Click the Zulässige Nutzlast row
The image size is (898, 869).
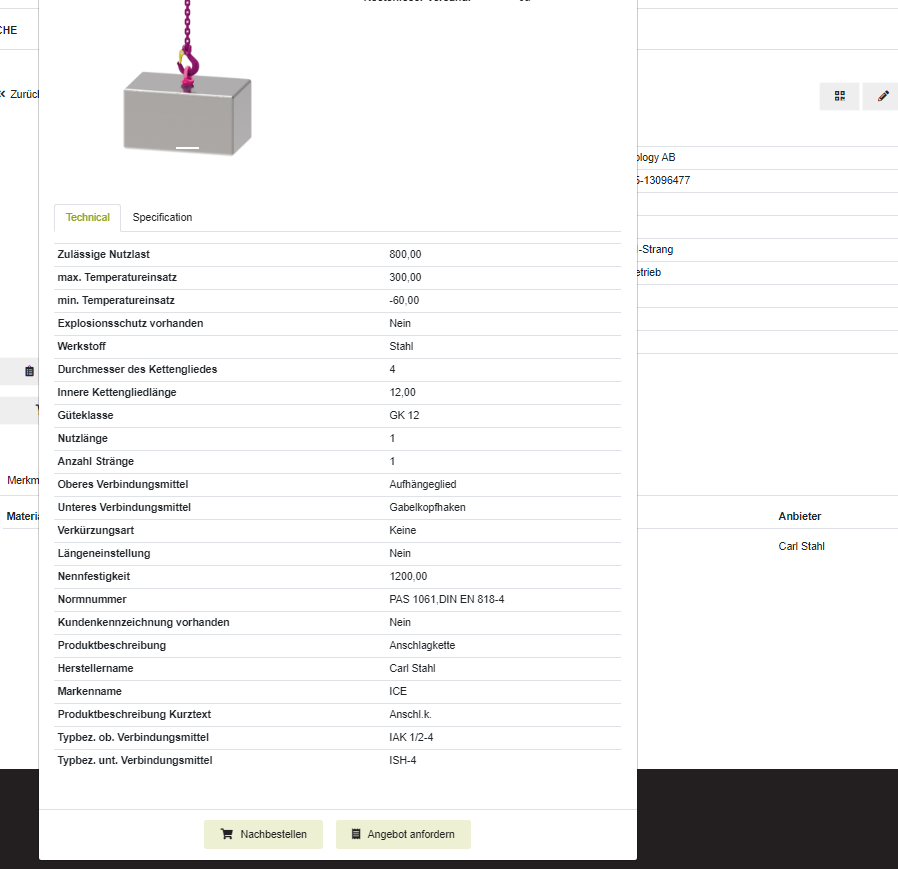click(104, 254)
